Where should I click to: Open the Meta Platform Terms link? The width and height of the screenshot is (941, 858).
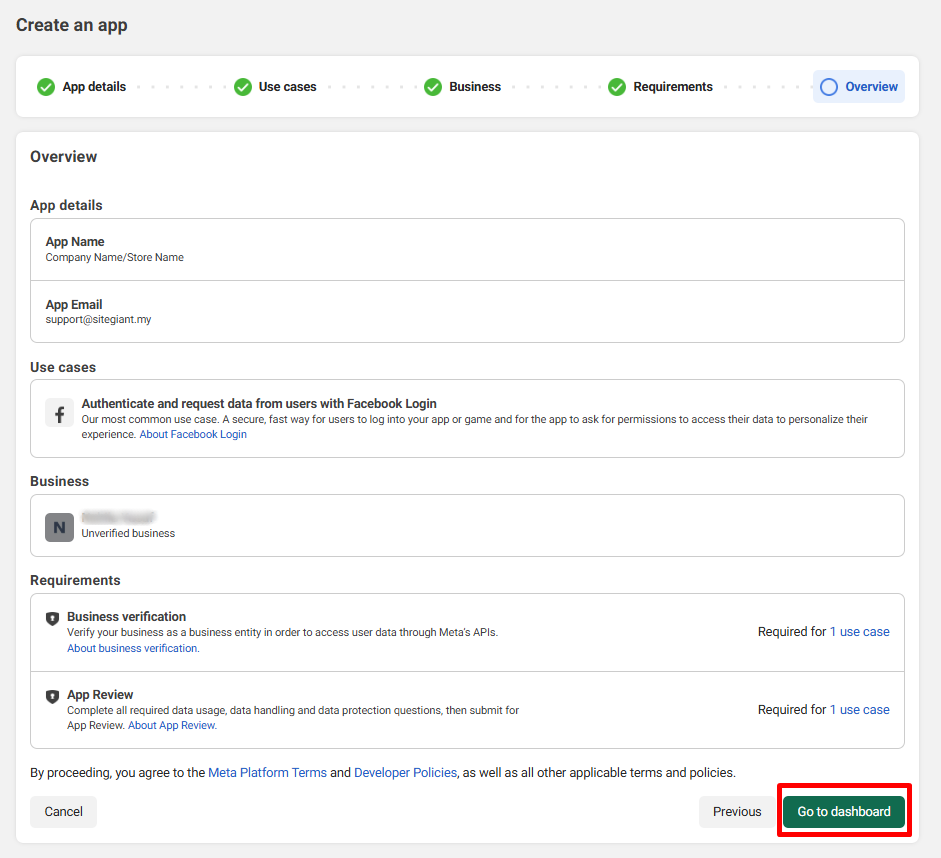tap(268, 773)
